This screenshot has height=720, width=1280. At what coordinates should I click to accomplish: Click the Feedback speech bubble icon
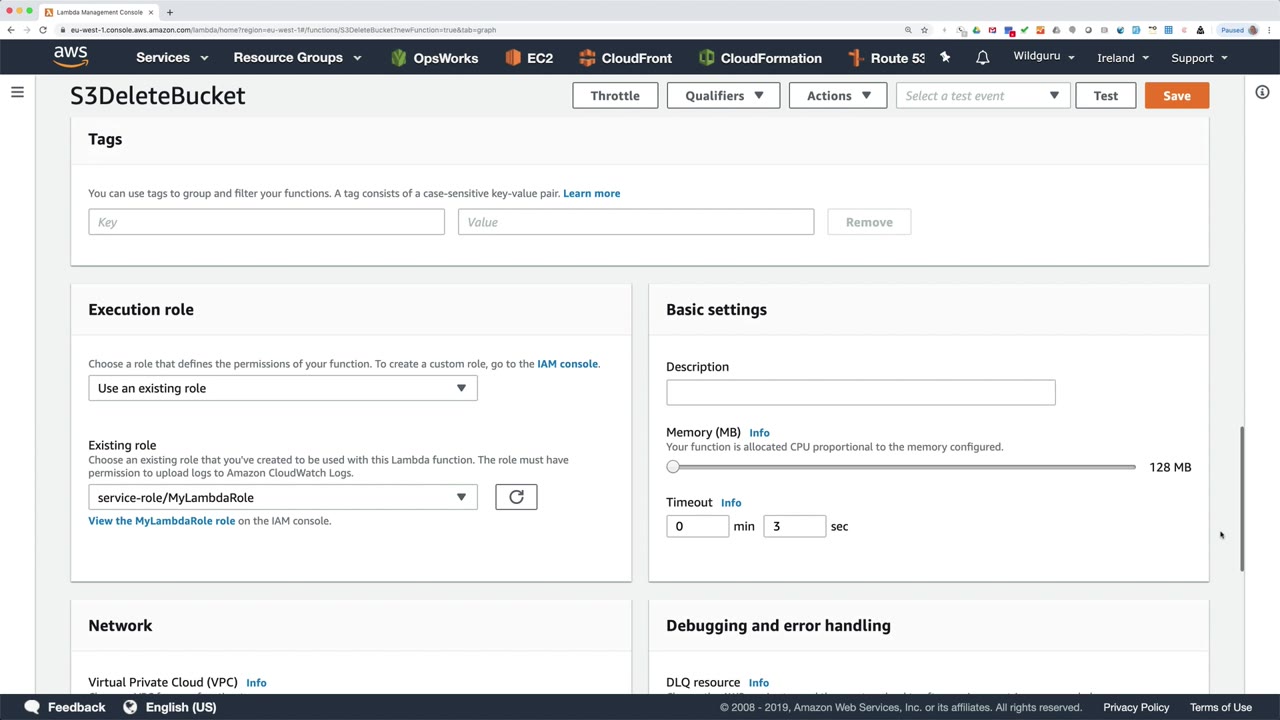pos(32,707)
